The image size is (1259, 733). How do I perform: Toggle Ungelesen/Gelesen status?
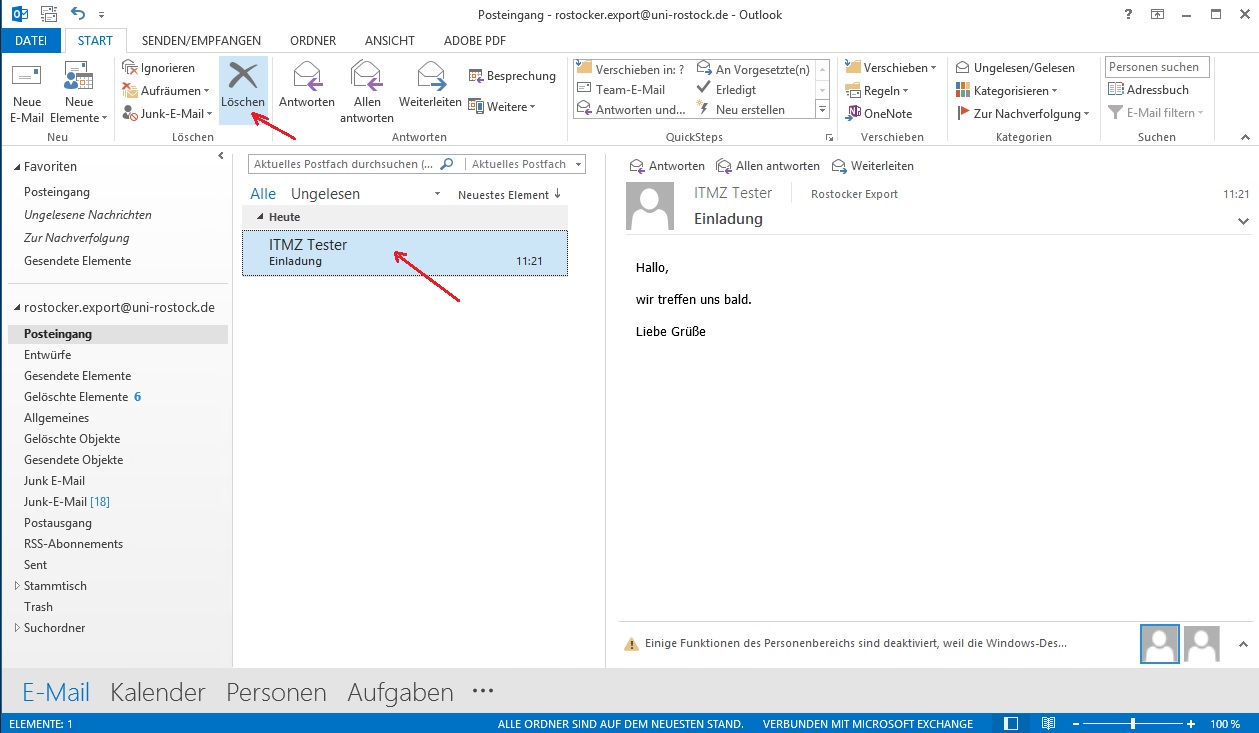(x=1015, y=68)
